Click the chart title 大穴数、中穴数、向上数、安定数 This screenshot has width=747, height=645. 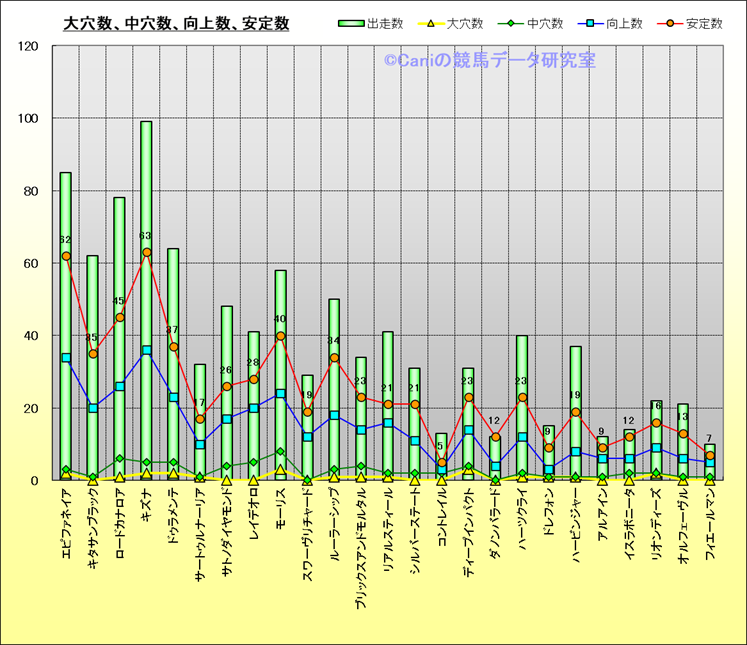[x=176, y=23]
